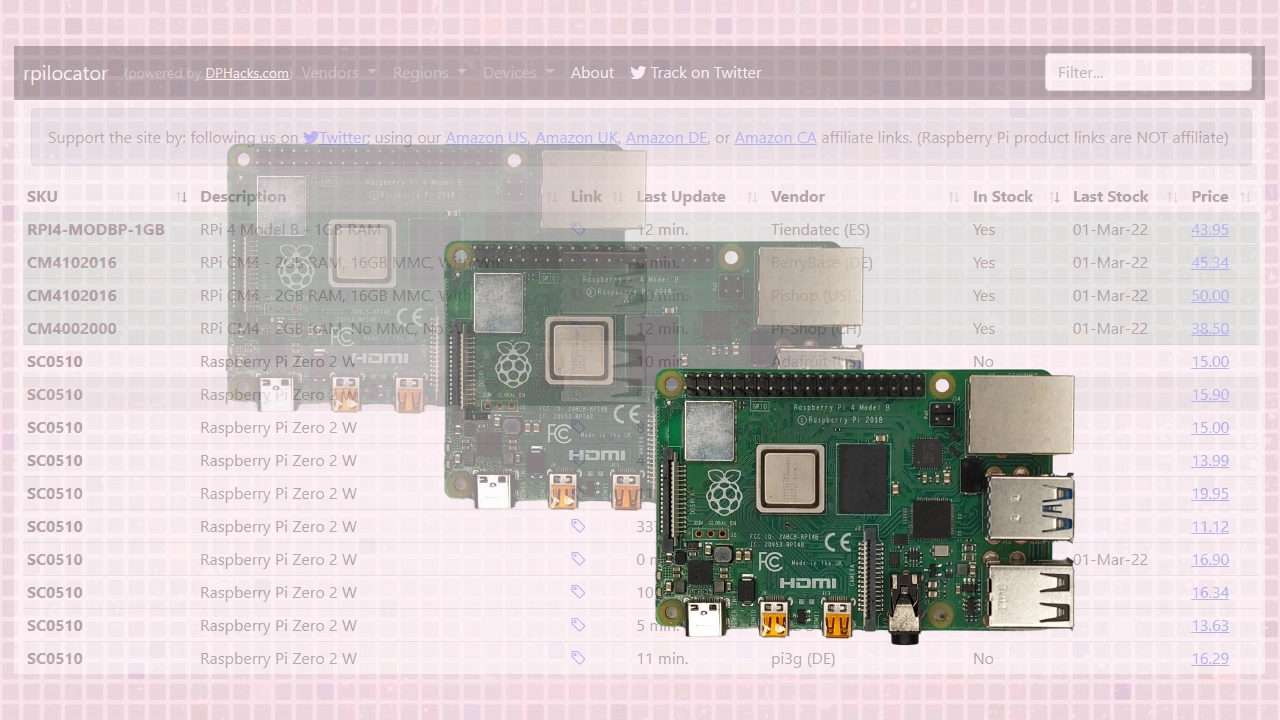This screenshot has height=720, width=1280.
Task: Open the link tag icon in the 16.29 row
Action: coord(578,657)
